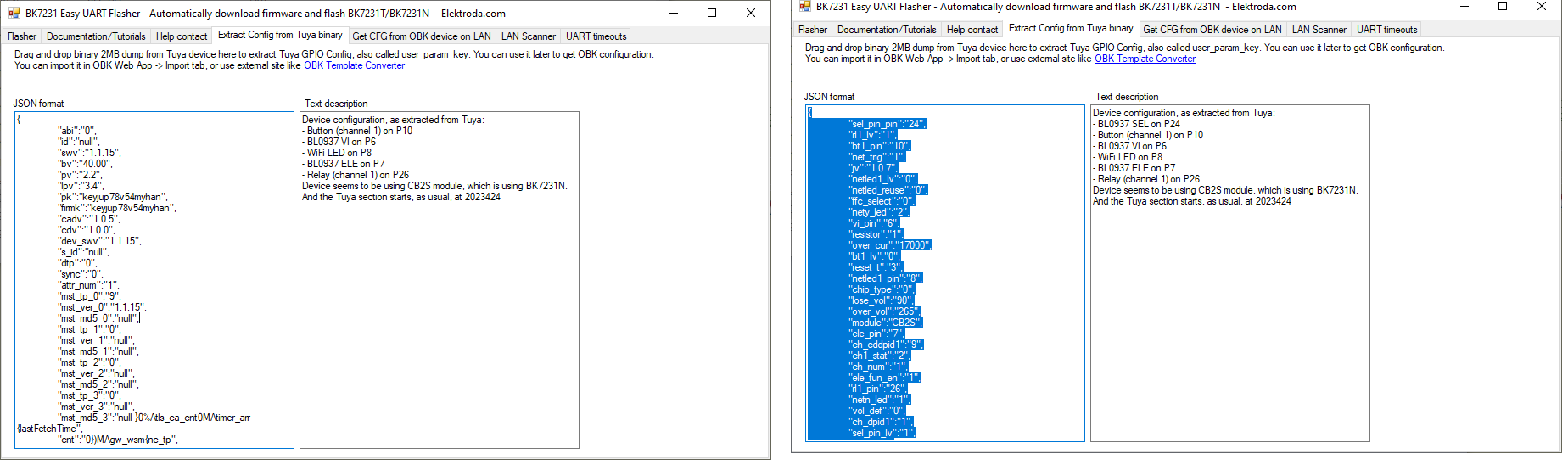
Task: Switch to Help contact tab in left window
Action: (182, 36)
